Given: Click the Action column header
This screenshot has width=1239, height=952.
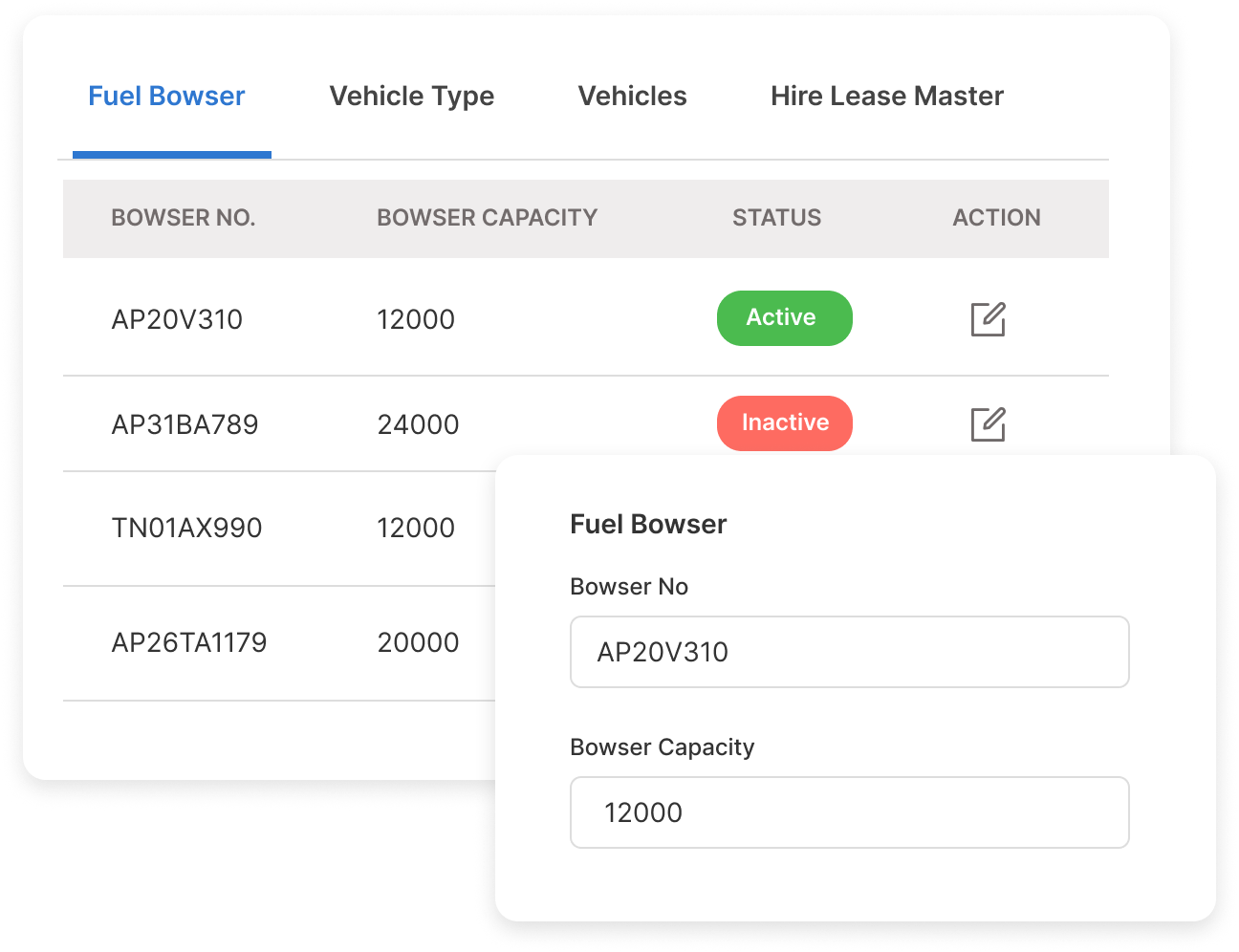Looking at the screenshot, I should (x=996, y=218).
